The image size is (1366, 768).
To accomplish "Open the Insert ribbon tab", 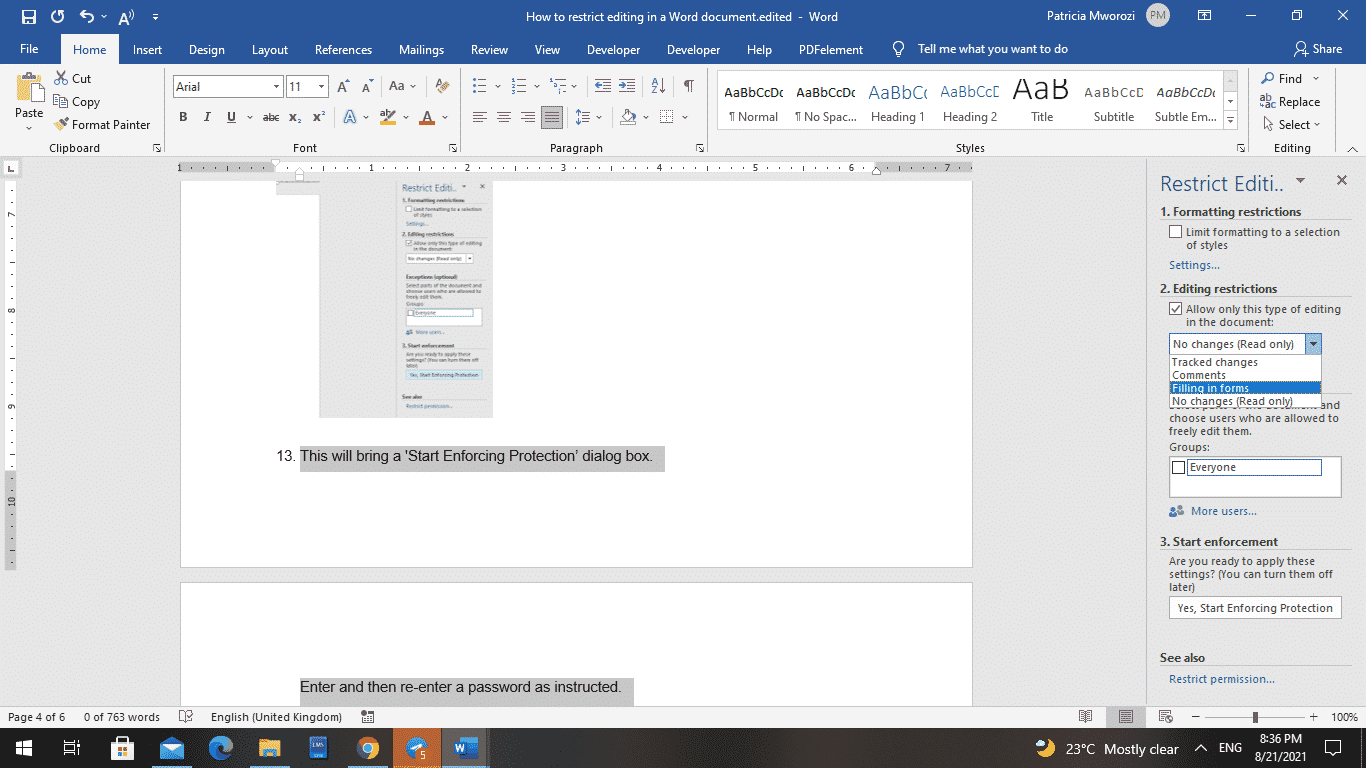I will [147, 48].
